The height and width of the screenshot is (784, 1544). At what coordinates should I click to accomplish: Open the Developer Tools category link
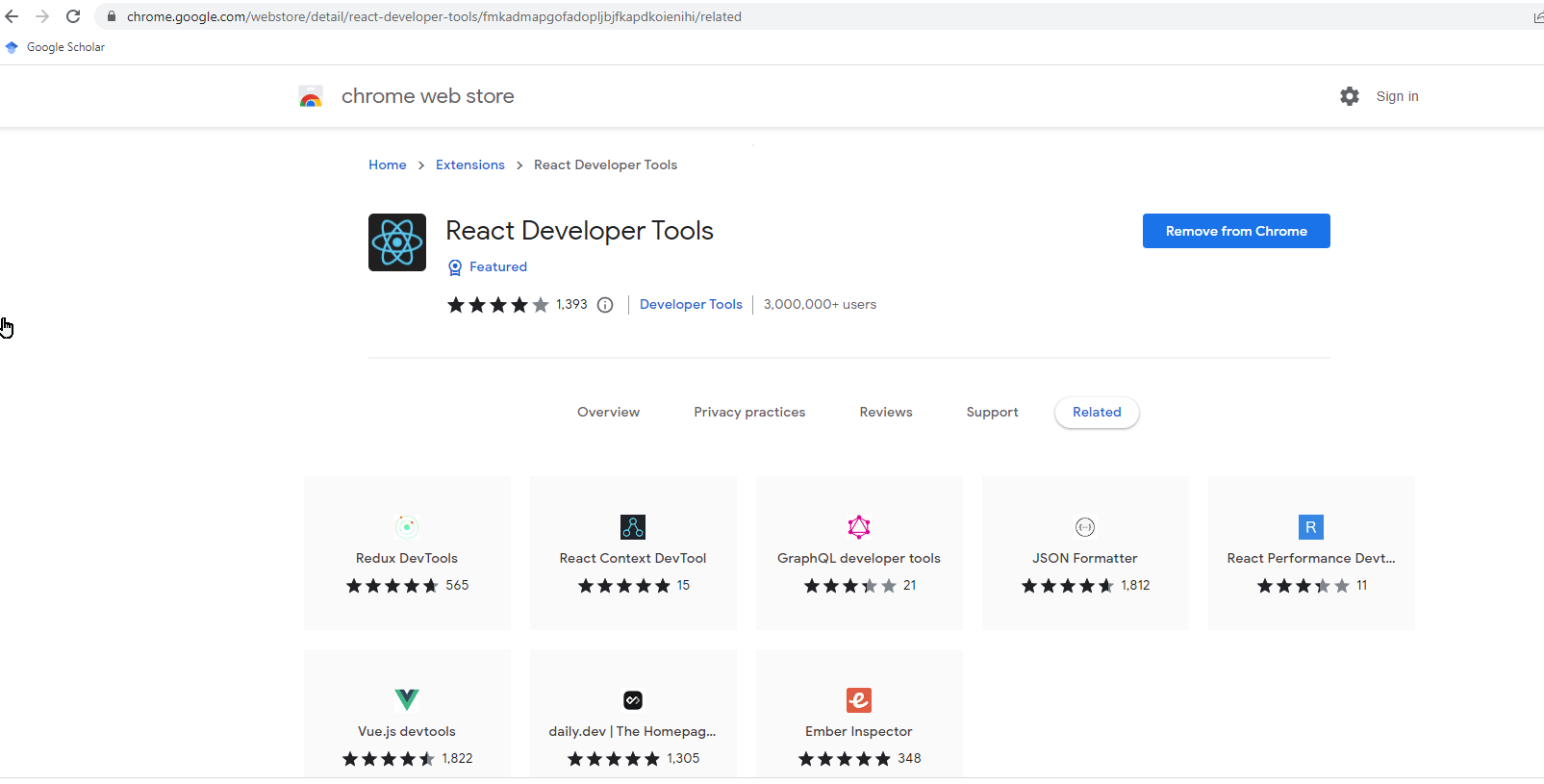click(691, 304)
